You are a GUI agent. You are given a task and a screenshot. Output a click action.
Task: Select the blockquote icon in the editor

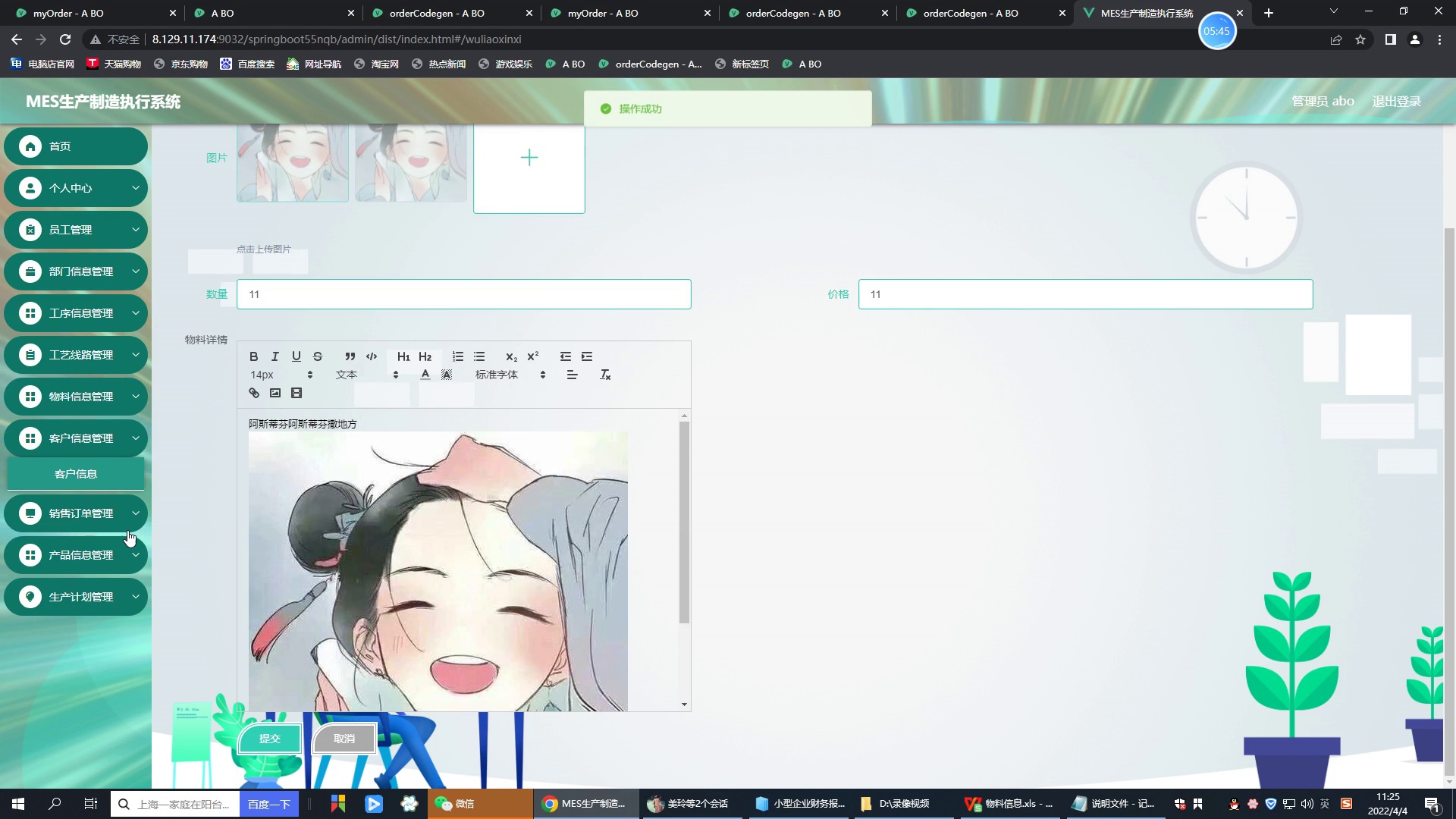coord(350,356)
